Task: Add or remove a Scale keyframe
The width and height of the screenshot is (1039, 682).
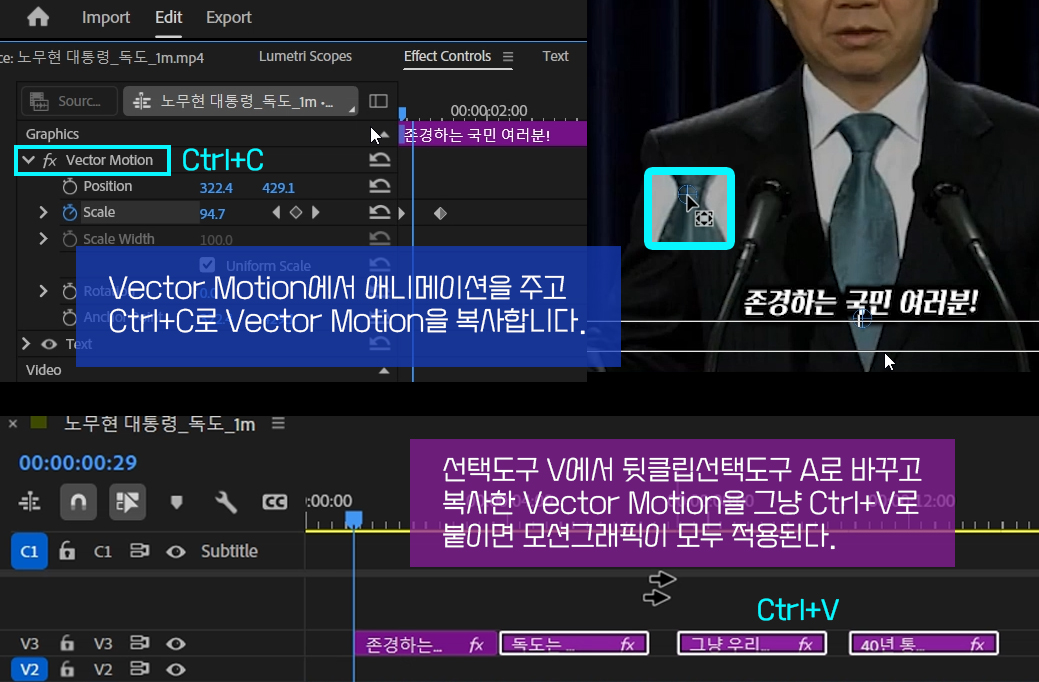Action: tap(296, 212)
